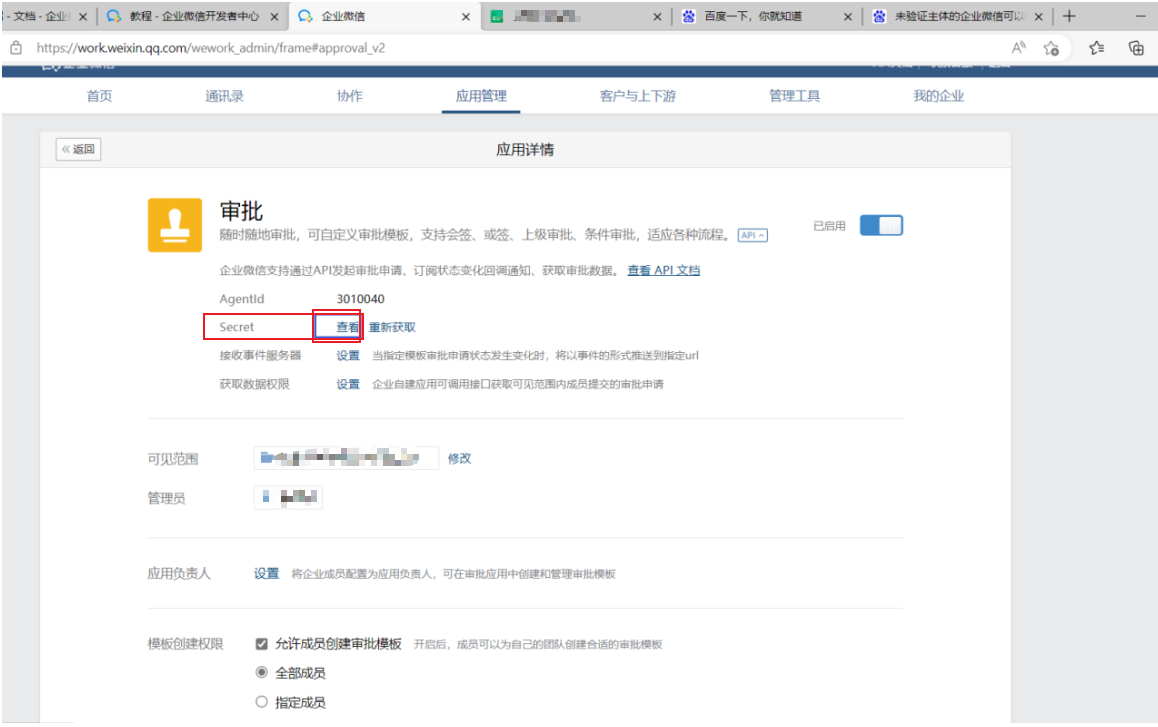Click the Secret label text

pos(236,327)
